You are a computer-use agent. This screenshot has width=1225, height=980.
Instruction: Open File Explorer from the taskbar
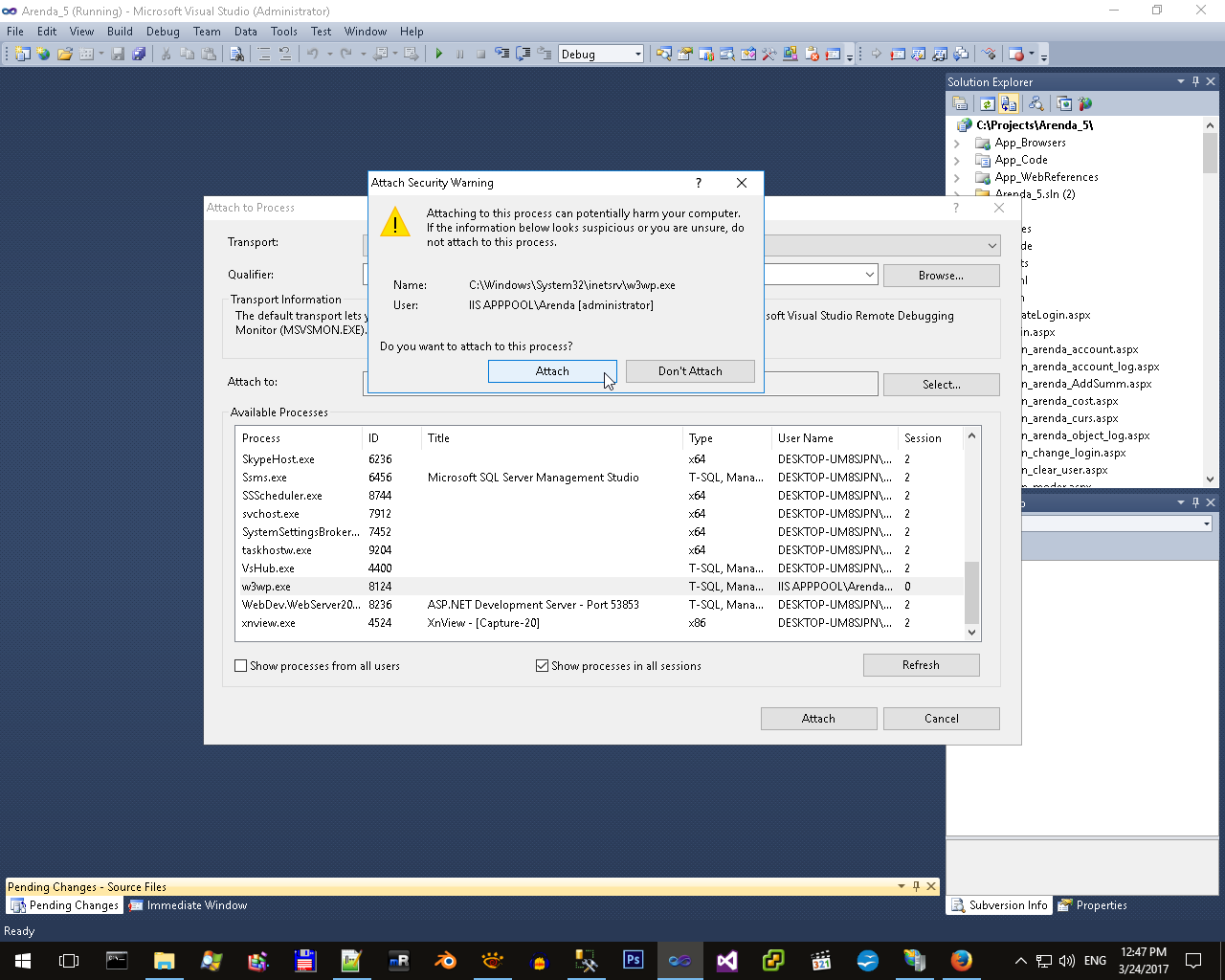[x=164, y=960]
